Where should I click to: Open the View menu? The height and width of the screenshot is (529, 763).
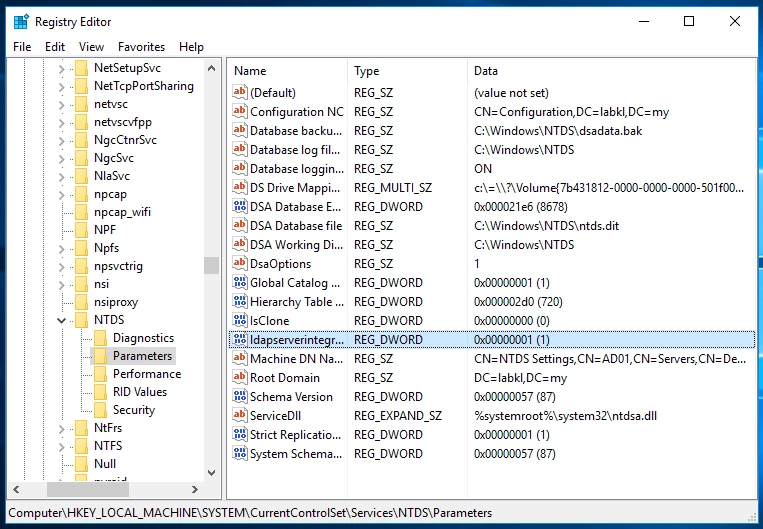91,47
